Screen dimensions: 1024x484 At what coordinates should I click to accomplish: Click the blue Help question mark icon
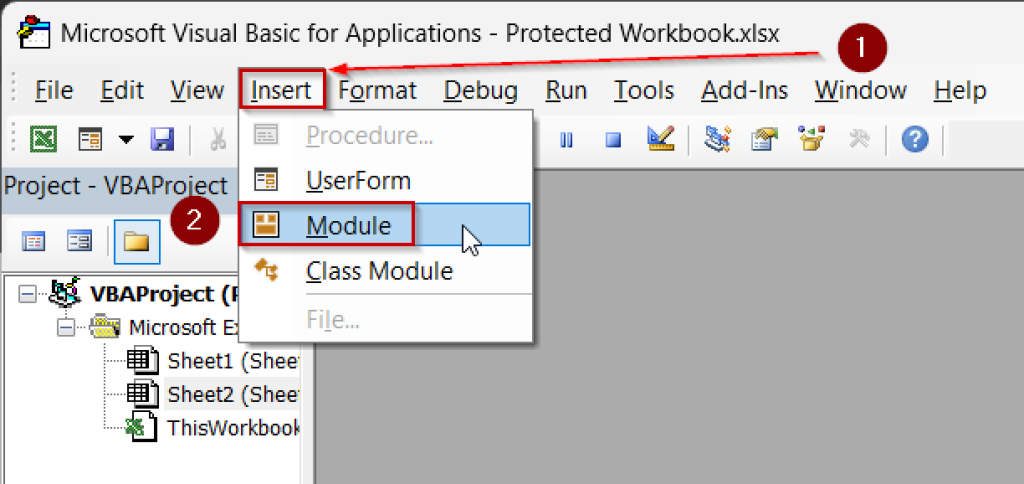(x=914, y=139)
